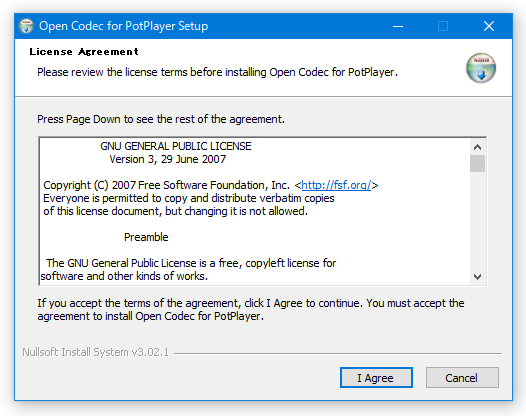Open the http://fsf.org/ link

336,185
